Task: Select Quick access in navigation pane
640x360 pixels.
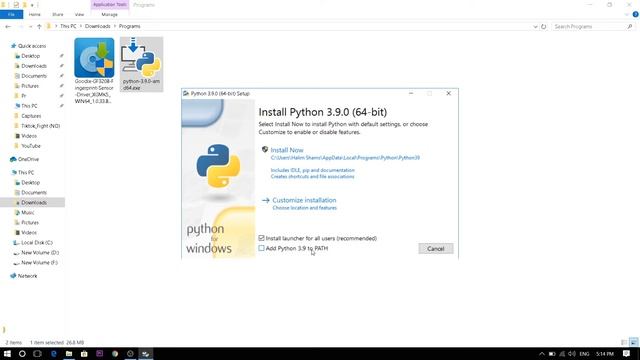Action: coord(32,46)
